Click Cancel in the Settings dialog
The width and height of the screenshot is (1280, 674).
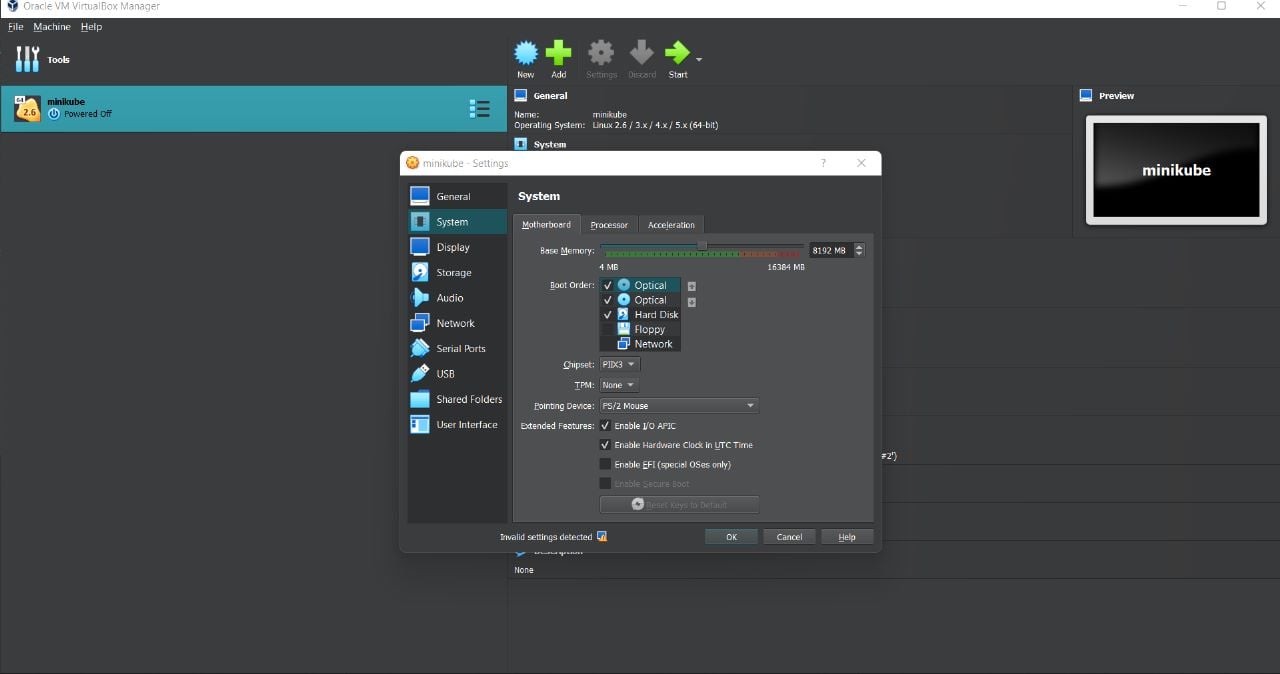point(790,537)
